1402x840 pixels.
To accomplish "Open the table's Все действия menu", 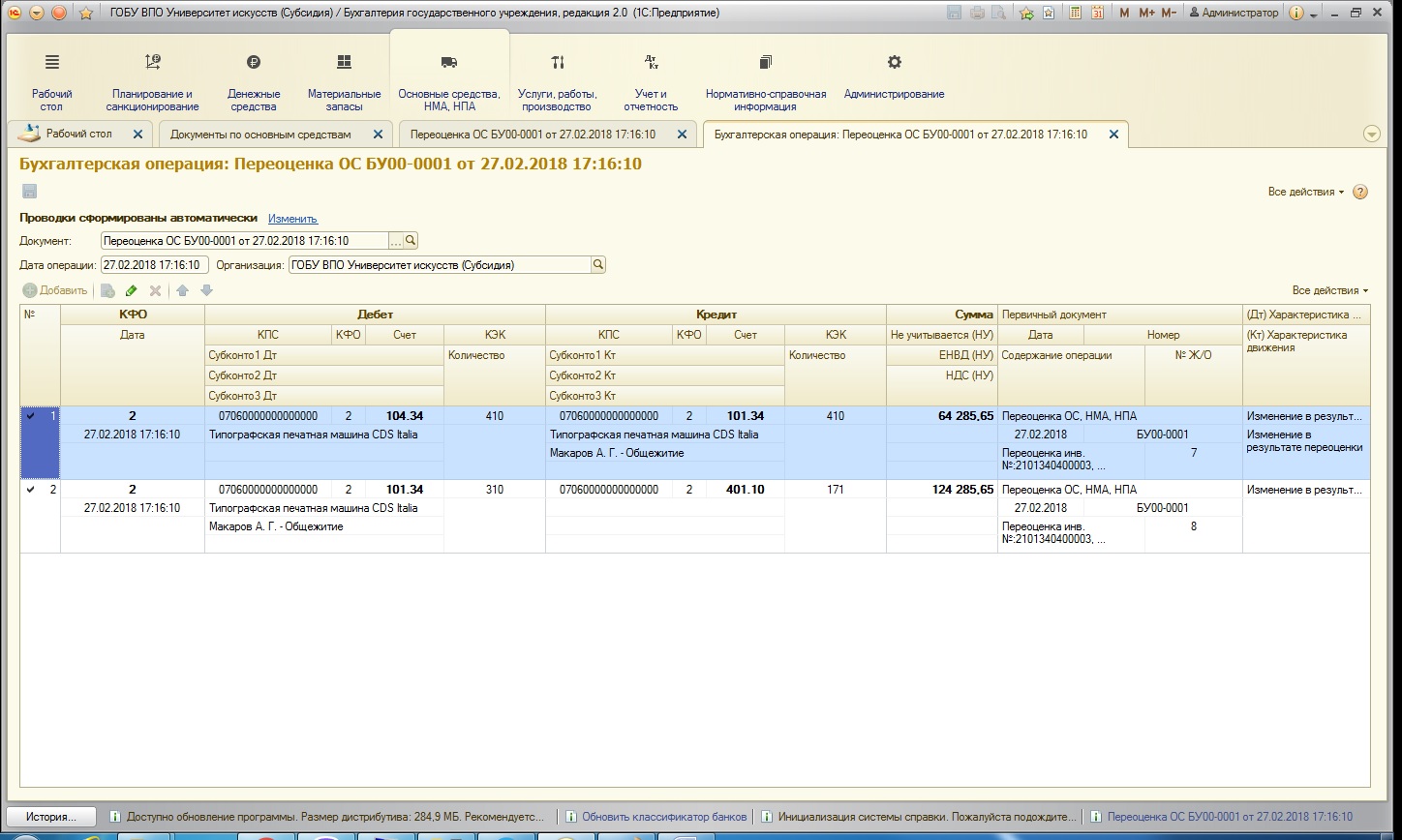I will click(x=1330, y=290).
